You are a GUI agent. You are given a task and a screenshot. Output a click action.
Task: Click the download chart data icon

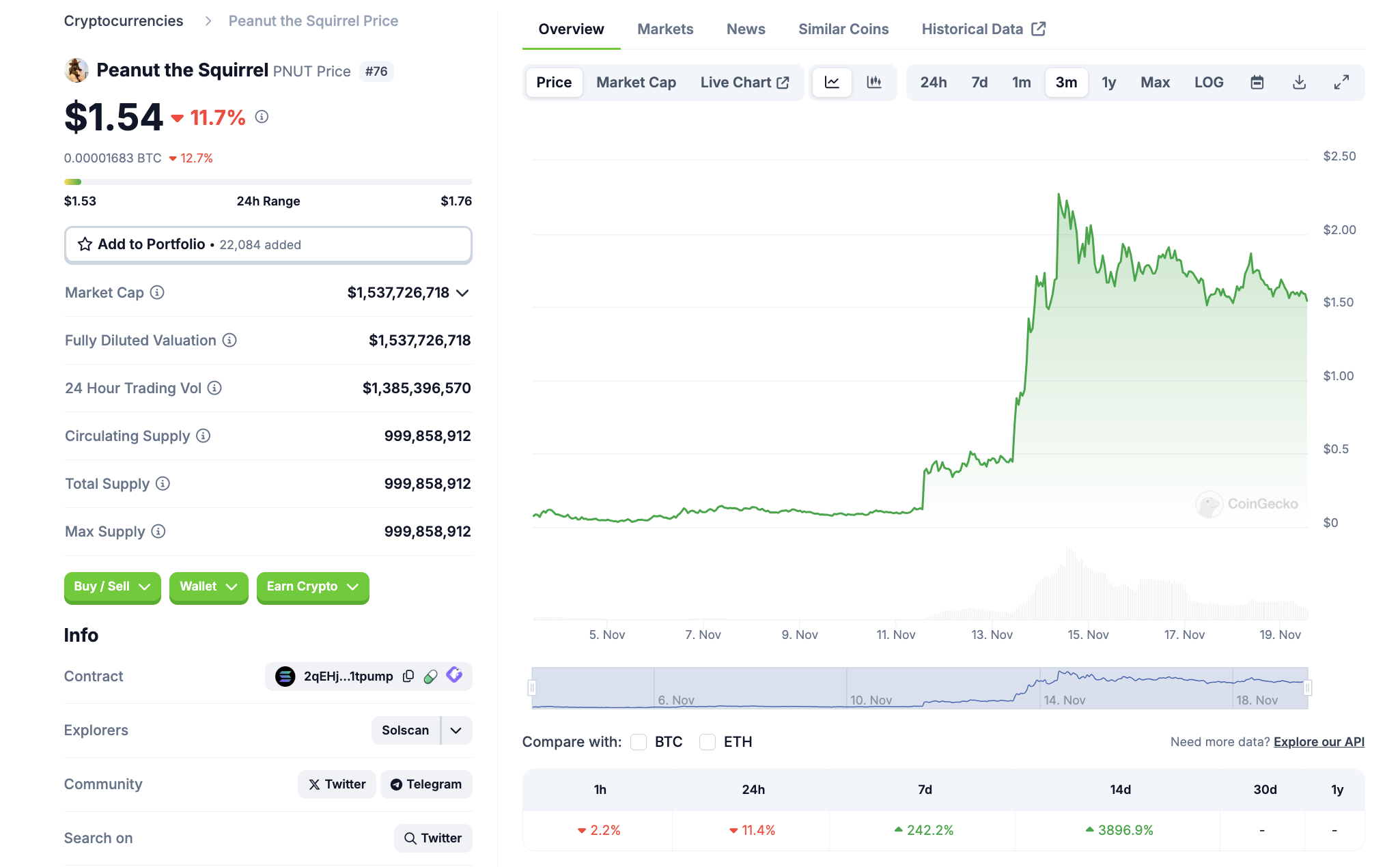point(1299,83)
